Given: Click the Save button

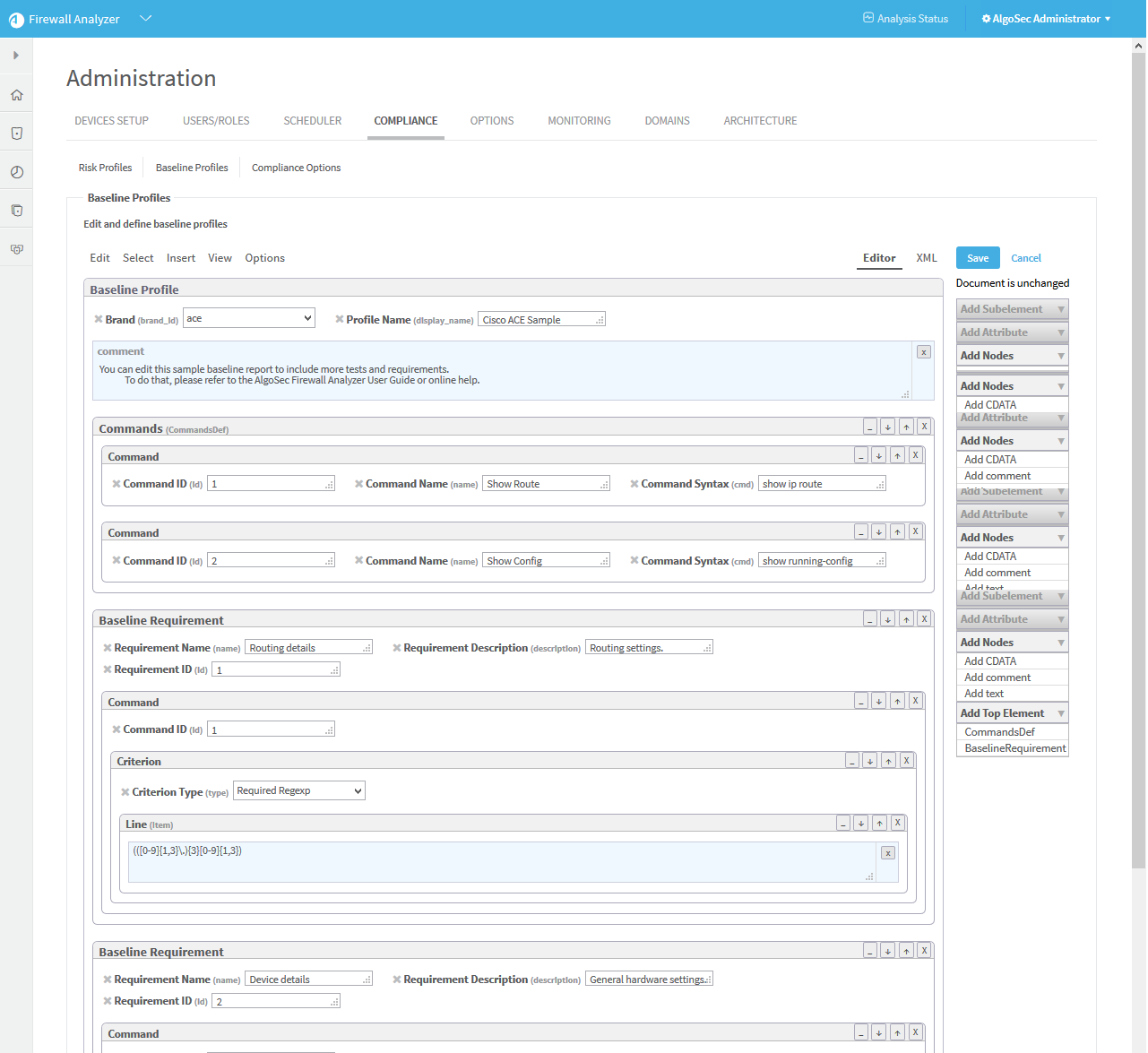Looking at the screenshot, I should tap(977, 258).
